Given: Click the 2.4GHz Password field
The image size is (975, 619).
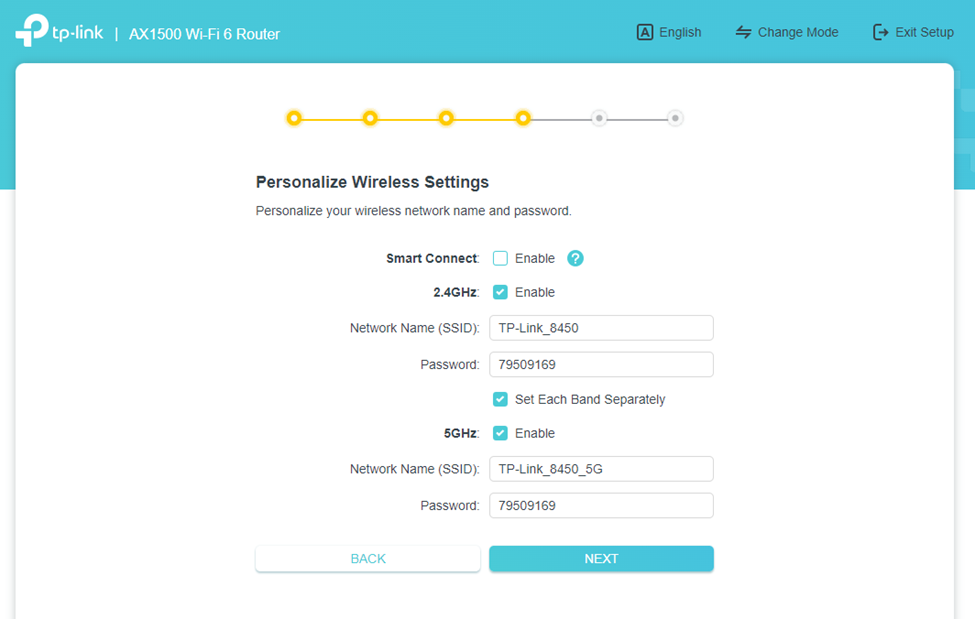Looking at the screenshot, I should 601,364.
